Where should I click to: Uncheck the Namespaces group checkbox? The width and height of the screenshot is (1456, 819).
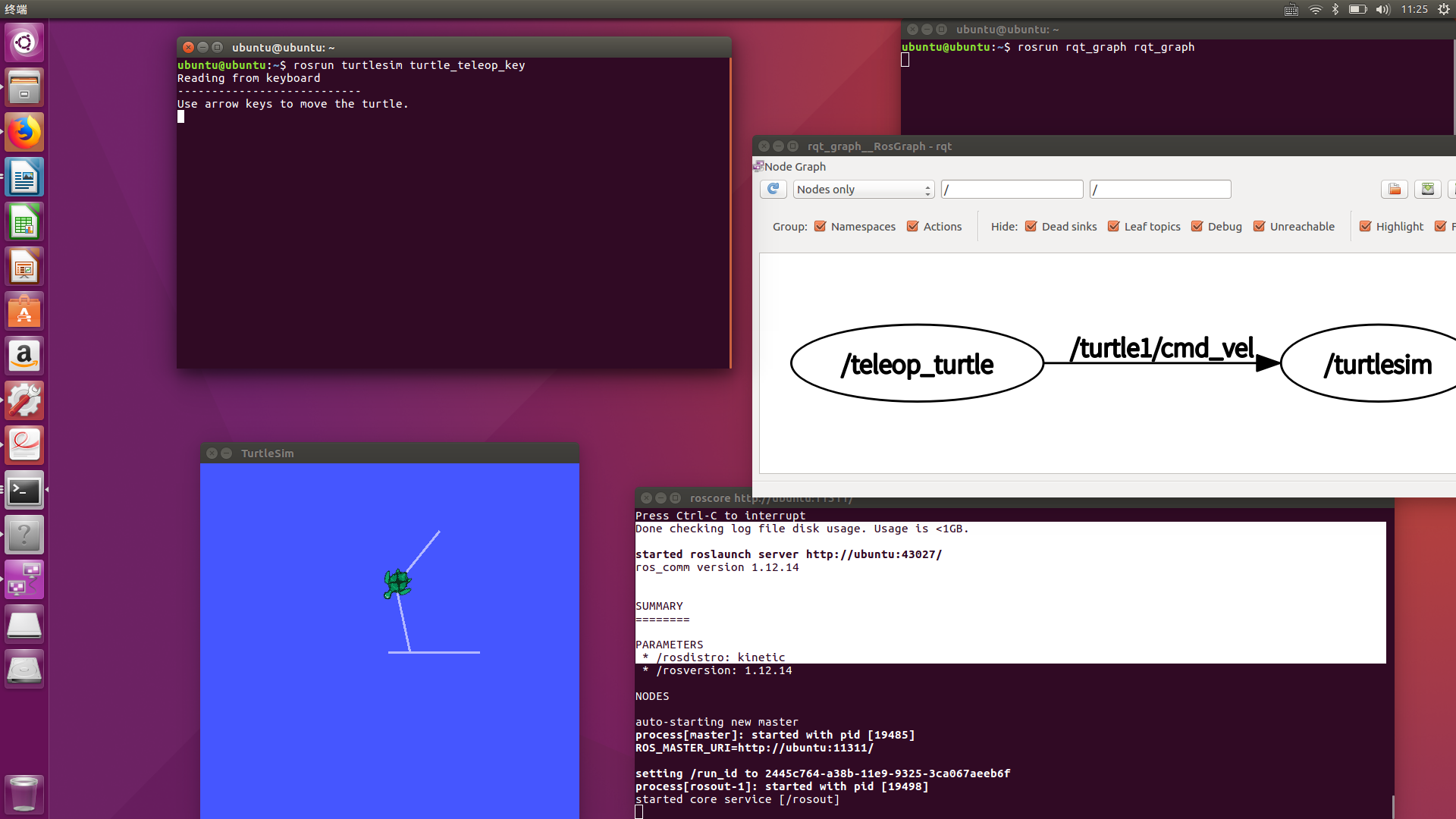point(820,226)
